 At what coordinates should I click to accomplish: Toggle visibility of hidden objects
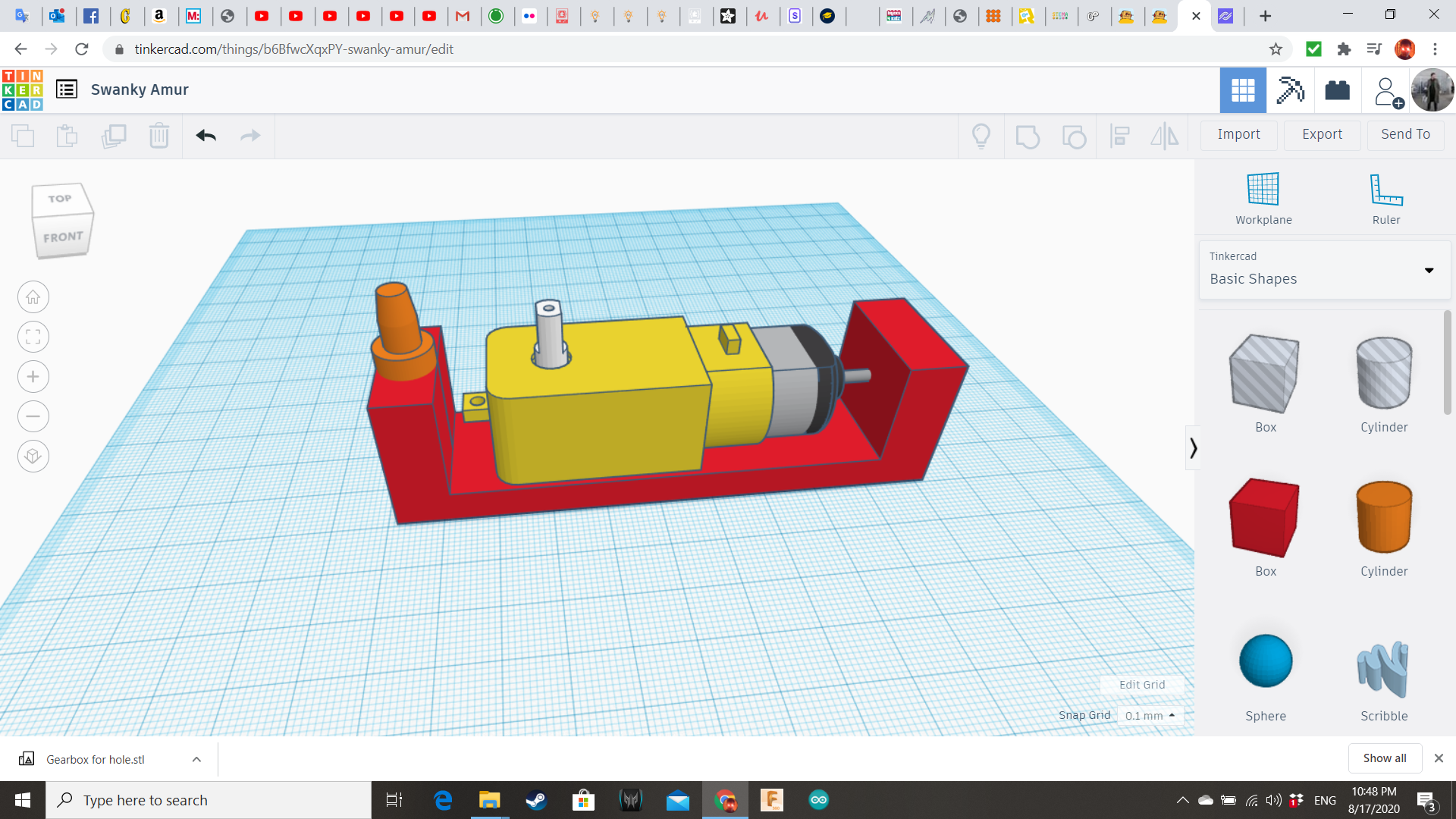(981, 136)
